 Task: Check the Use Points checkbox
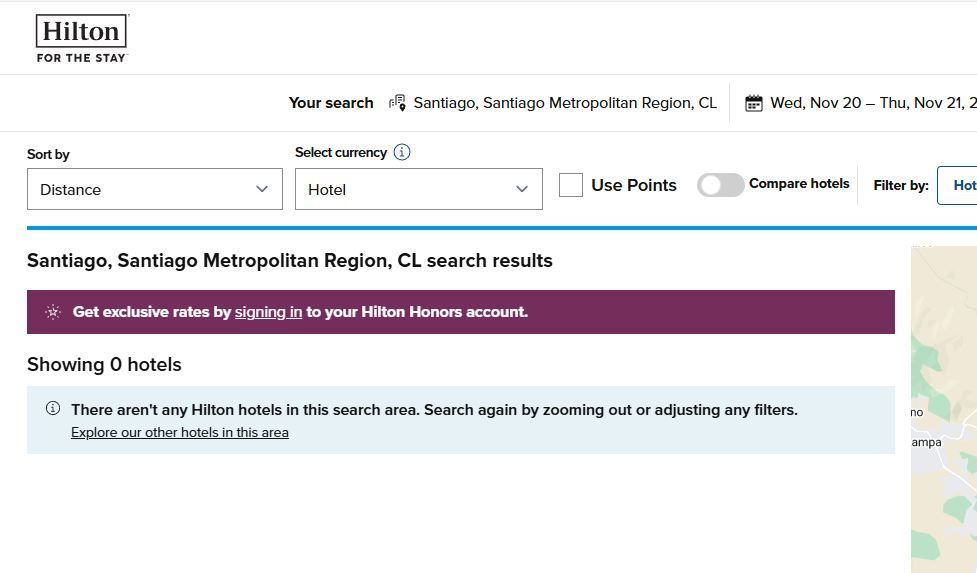click(x=571, y=185)
